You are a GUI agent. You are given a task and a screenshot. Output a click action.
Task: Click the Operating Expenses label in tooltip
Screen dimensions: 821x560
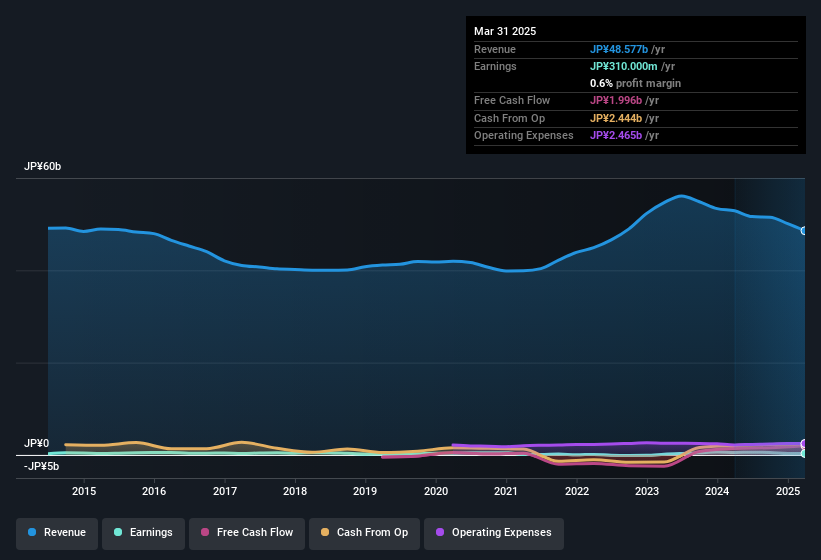pyautogui.click(x=523, y=136)
